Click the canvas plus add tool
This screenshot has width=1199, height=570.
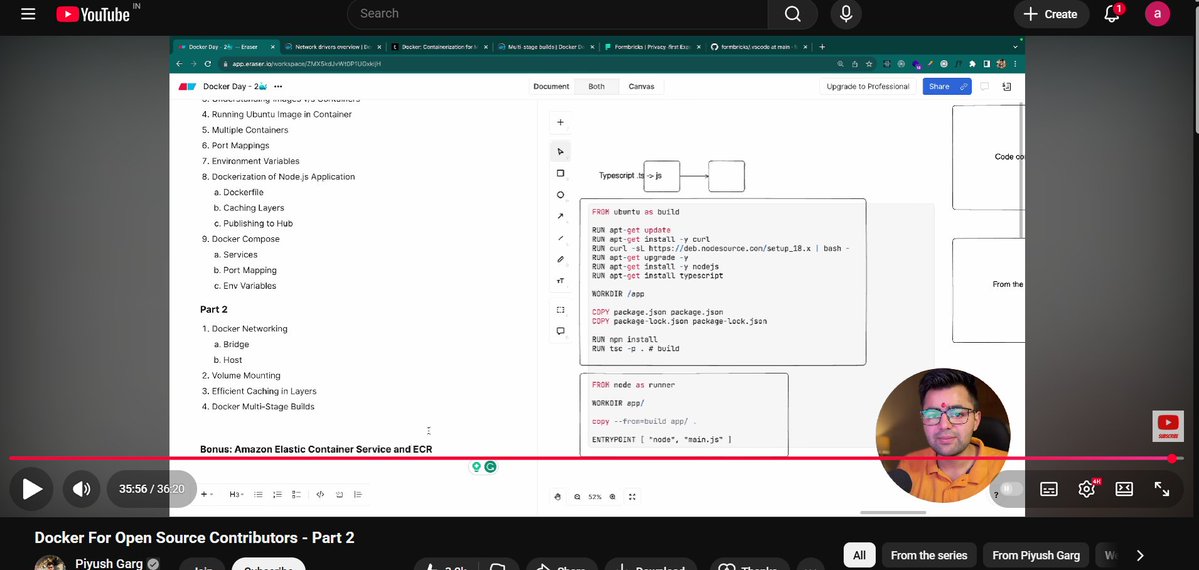click(x=561, y=122)
